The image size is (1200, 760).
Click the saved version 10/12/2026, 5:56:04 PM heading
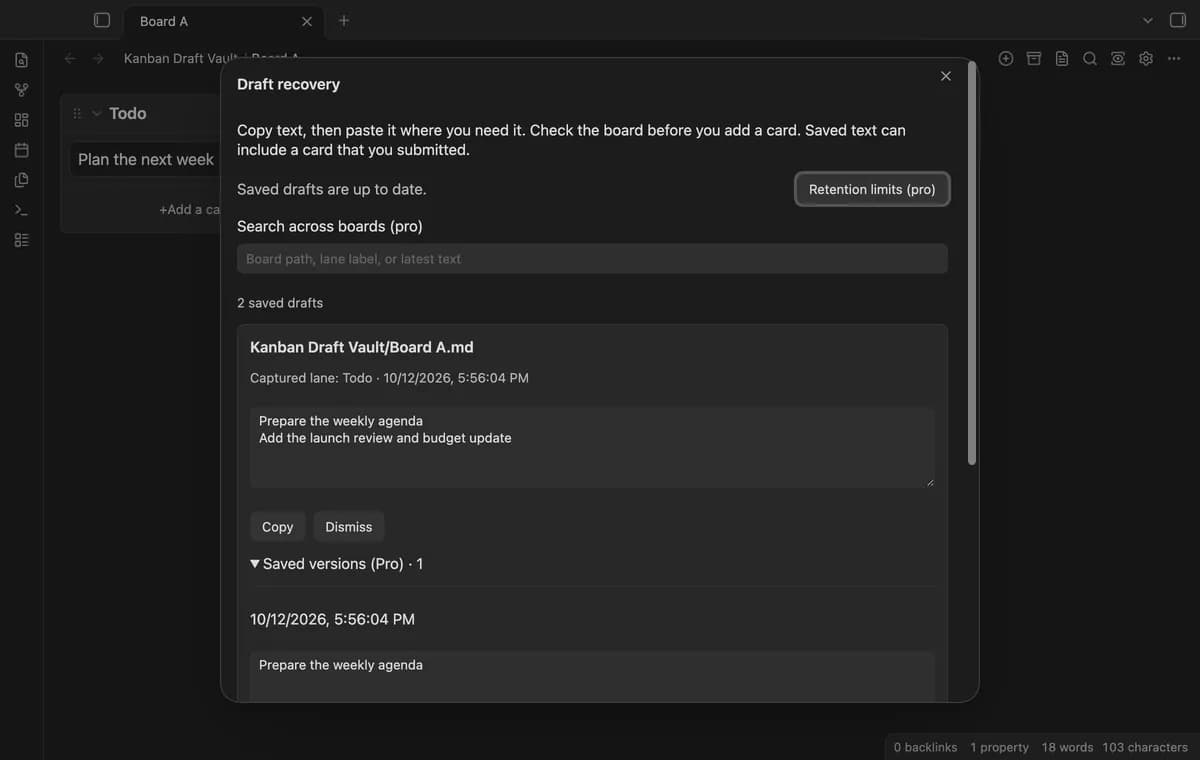332,619
